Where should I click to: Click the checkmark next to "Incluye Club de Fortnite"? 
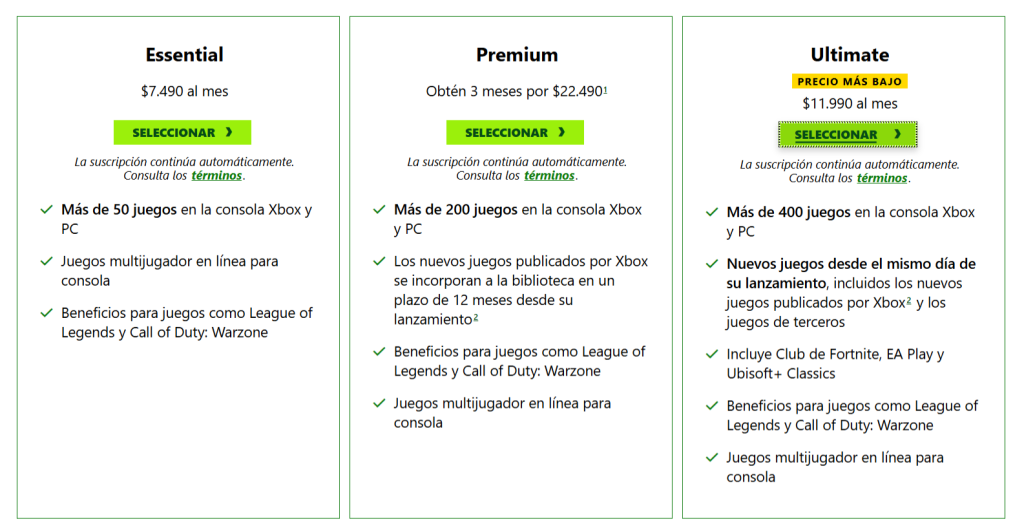tap(711, 354)
